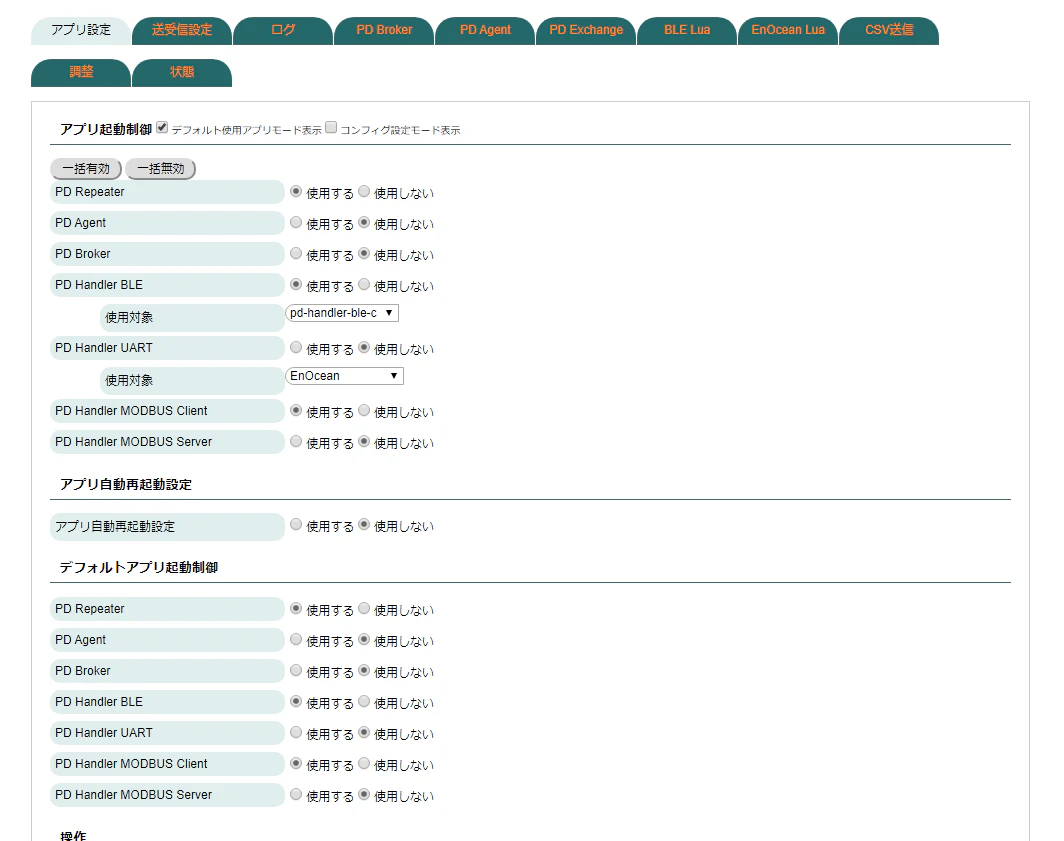Check the コンフィグ設定モード表示 checkbox
The image size is (1064, 841).
click(331, 127)
